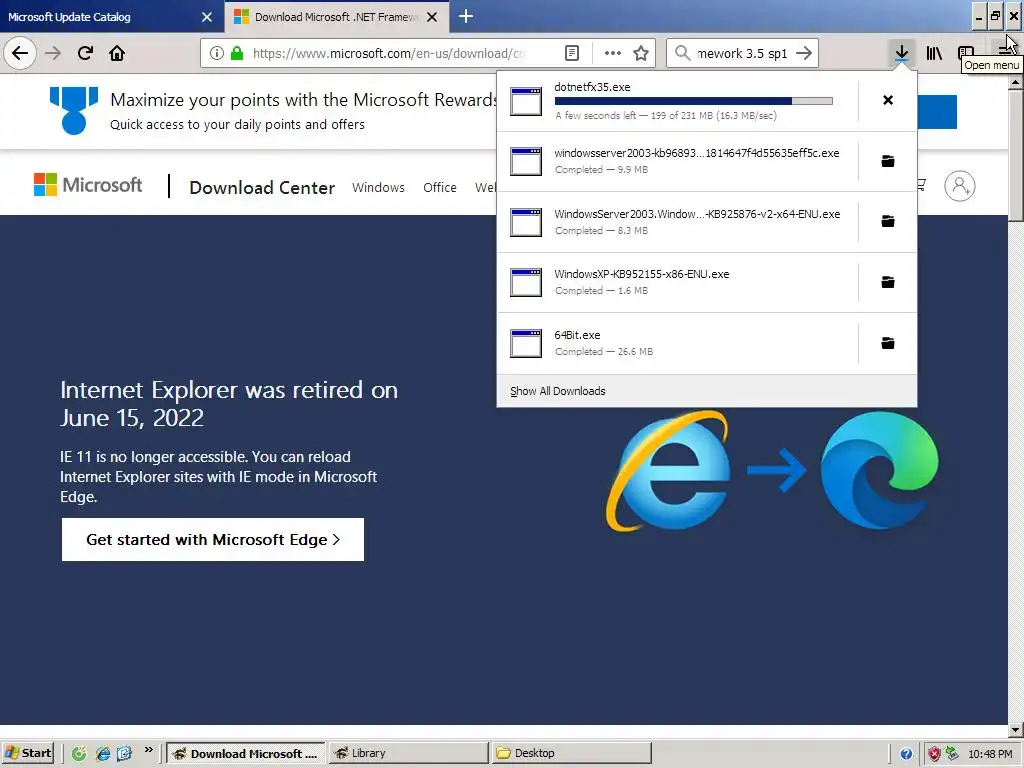
Task: Close the Download Microsoft .NET Framework tab
Action: (432, 17)
